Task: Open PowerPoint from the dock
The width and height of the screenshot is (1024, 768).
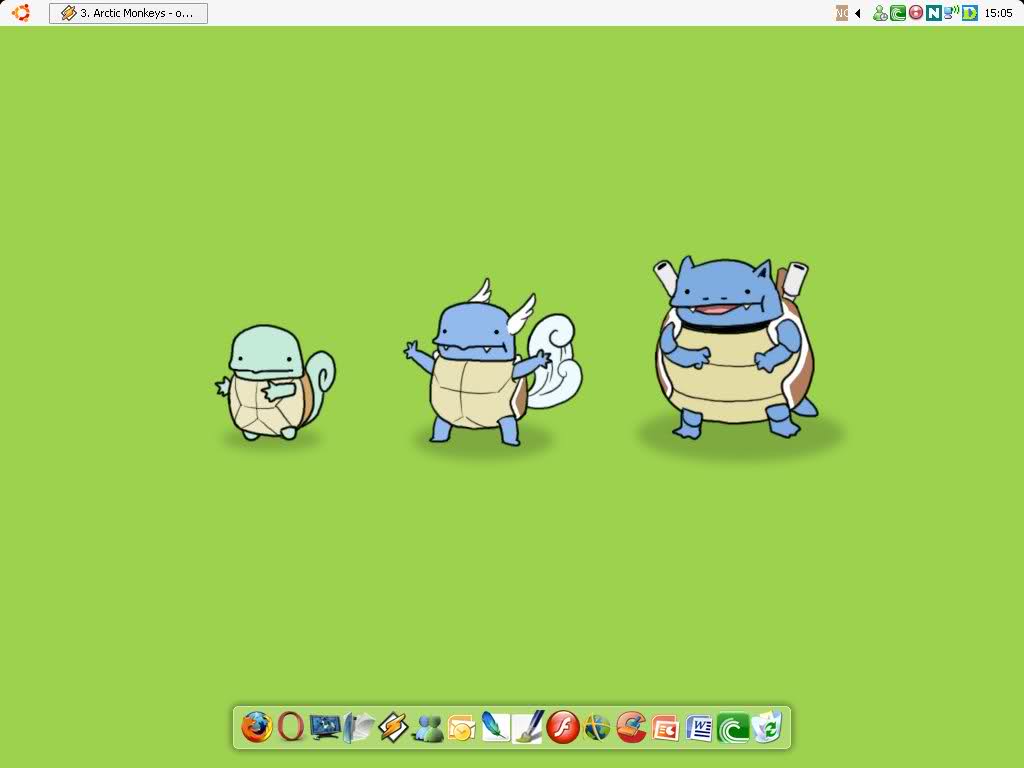Action: tap(665, 728)
